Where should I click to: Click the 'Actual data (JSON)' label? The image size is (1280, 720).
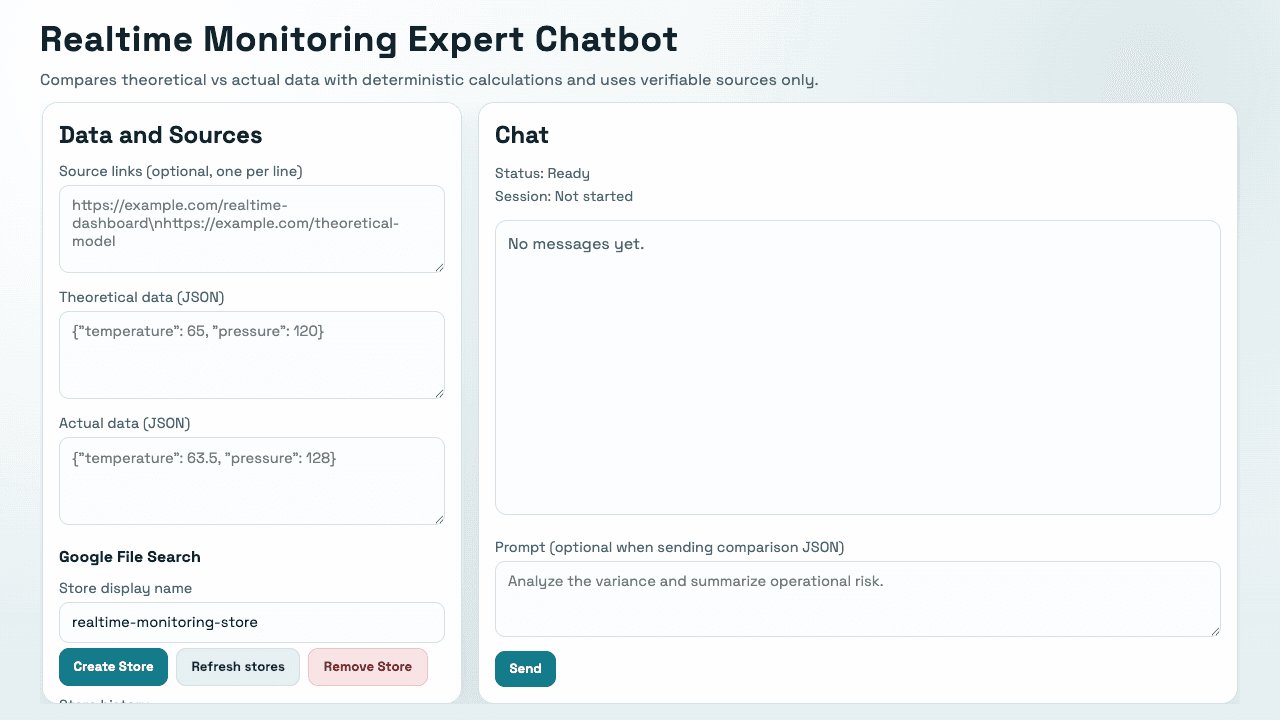point(124,423)
